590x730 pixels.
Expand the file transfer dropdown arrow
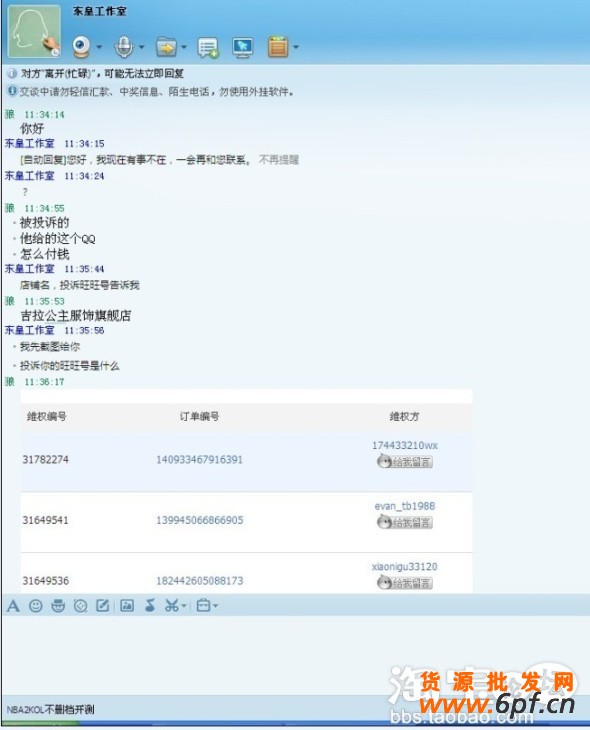[184, 47]
